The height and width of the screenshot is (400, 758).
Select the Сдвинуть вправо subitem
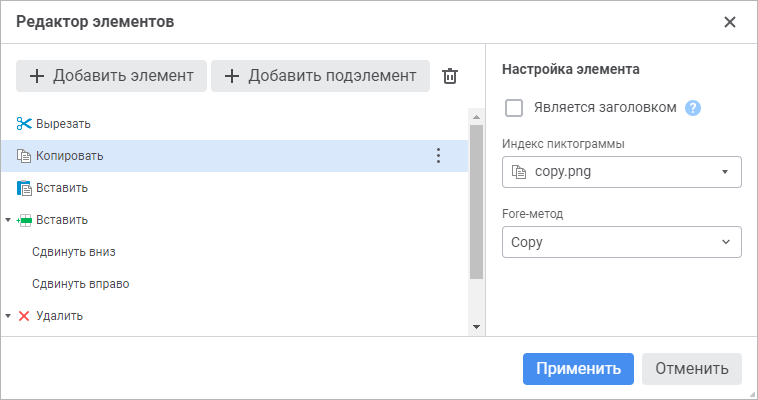click(80, 284)
